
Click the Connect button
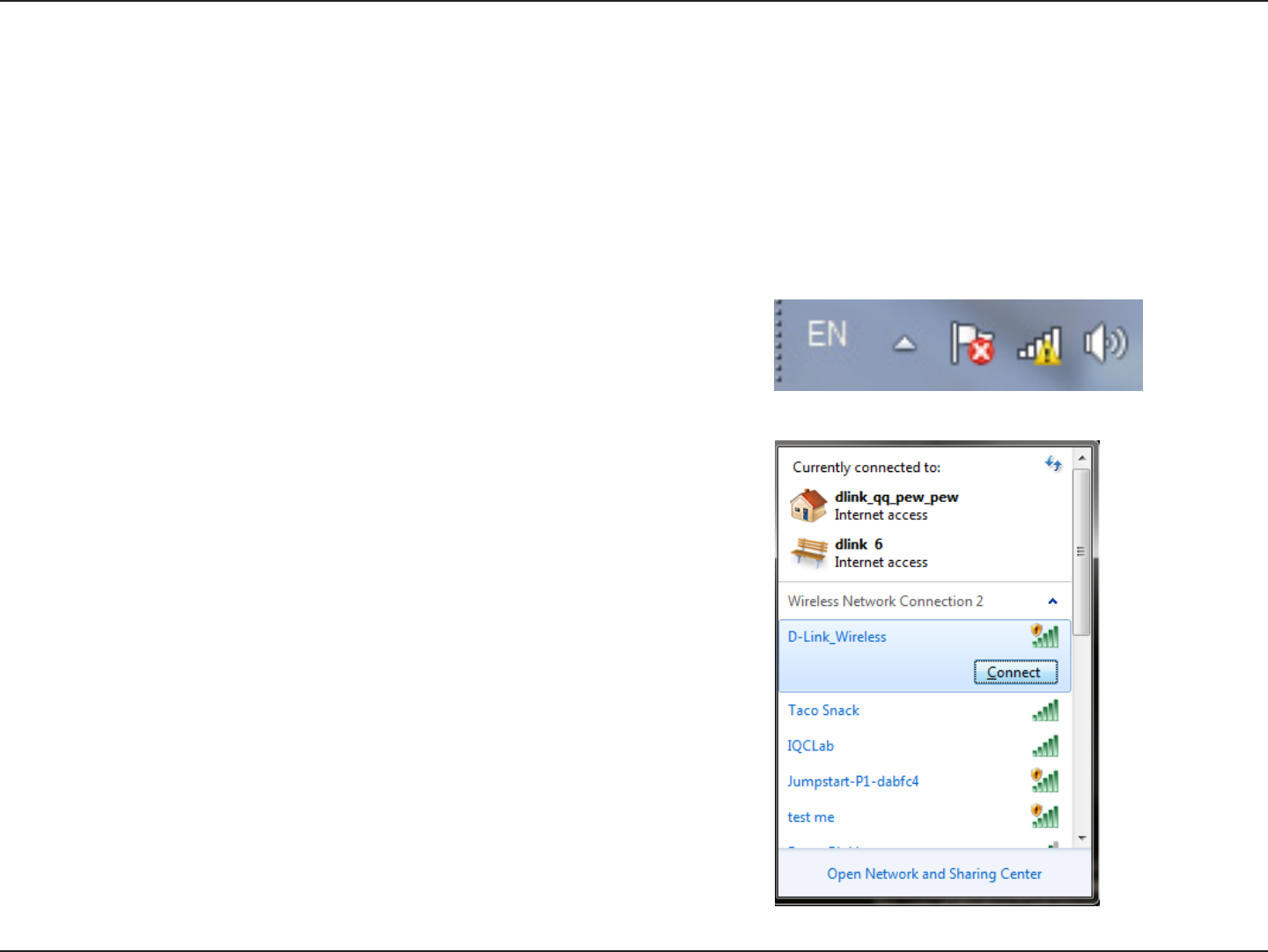(1015, 672)
